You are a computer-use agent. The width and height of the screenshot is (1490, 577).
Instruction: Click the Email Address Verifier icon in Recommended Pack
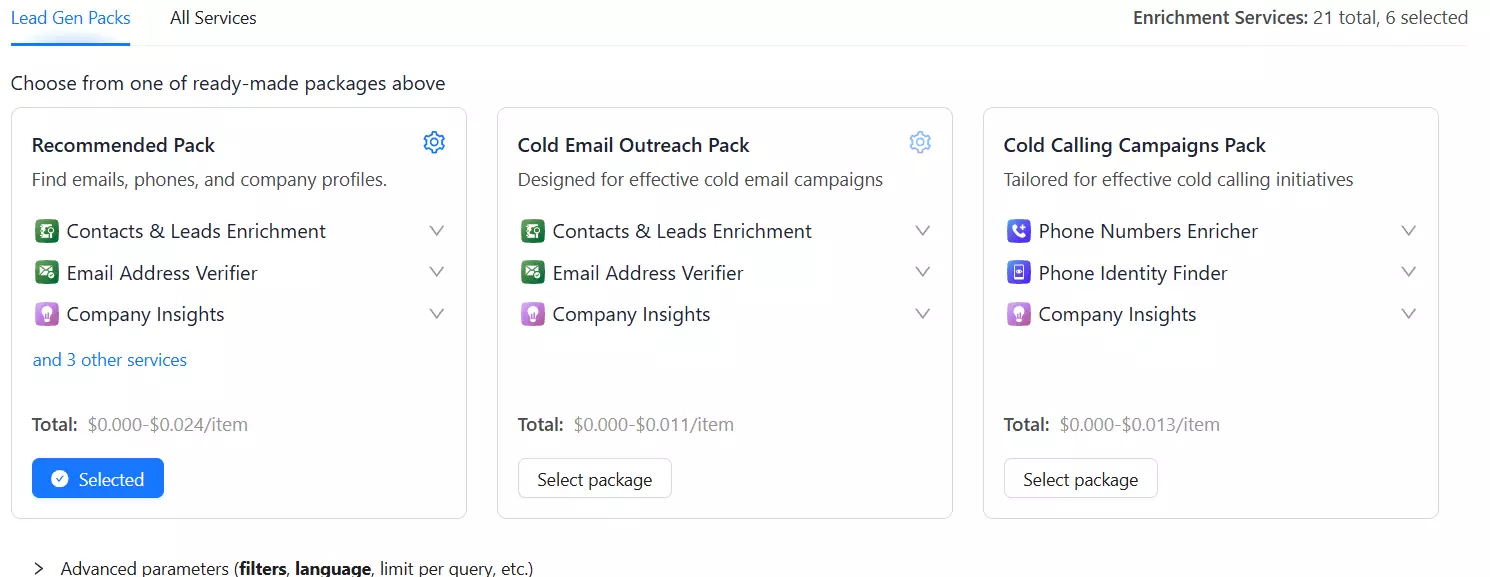click(x=47, y=272)
